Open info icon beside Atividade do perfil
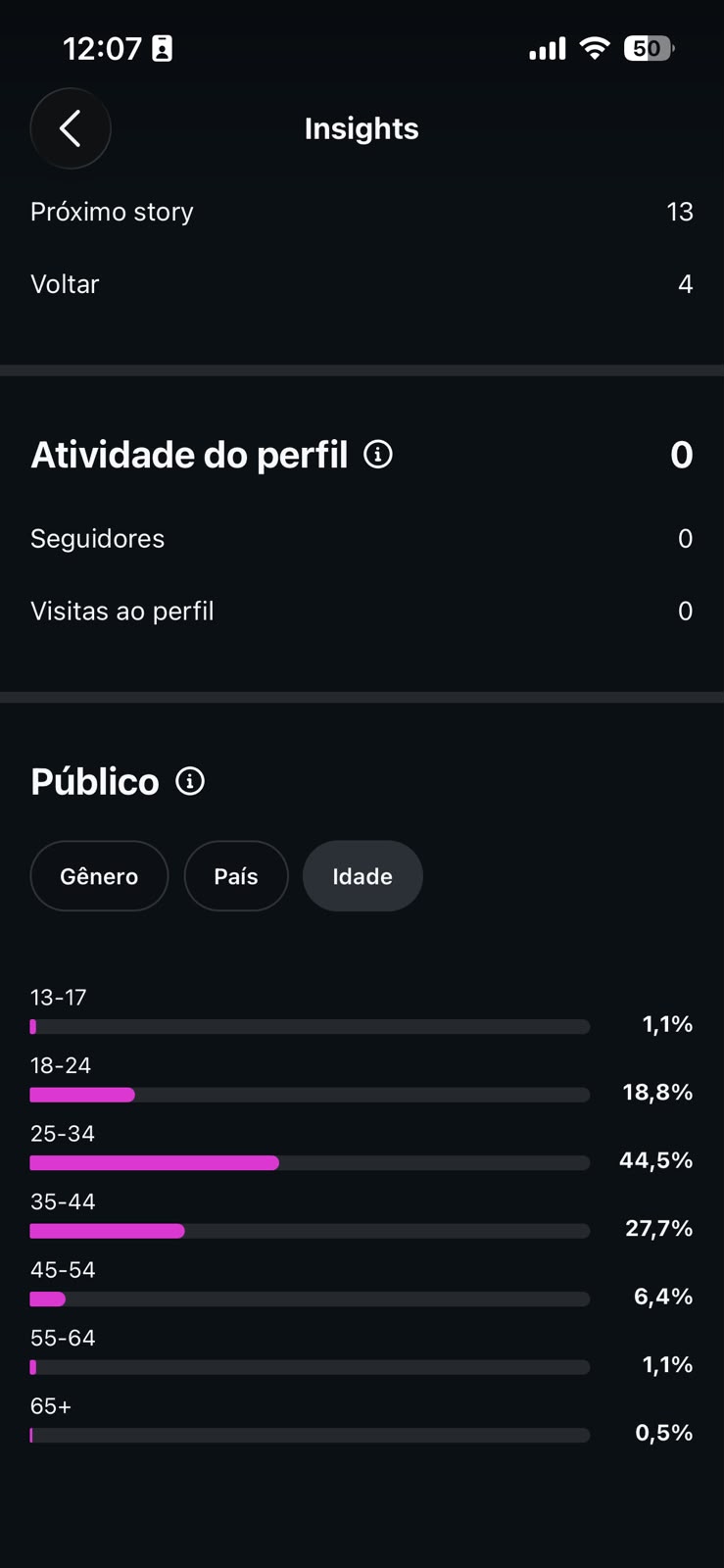Viewport: 724px width, 1568px height. click(378, 455)
